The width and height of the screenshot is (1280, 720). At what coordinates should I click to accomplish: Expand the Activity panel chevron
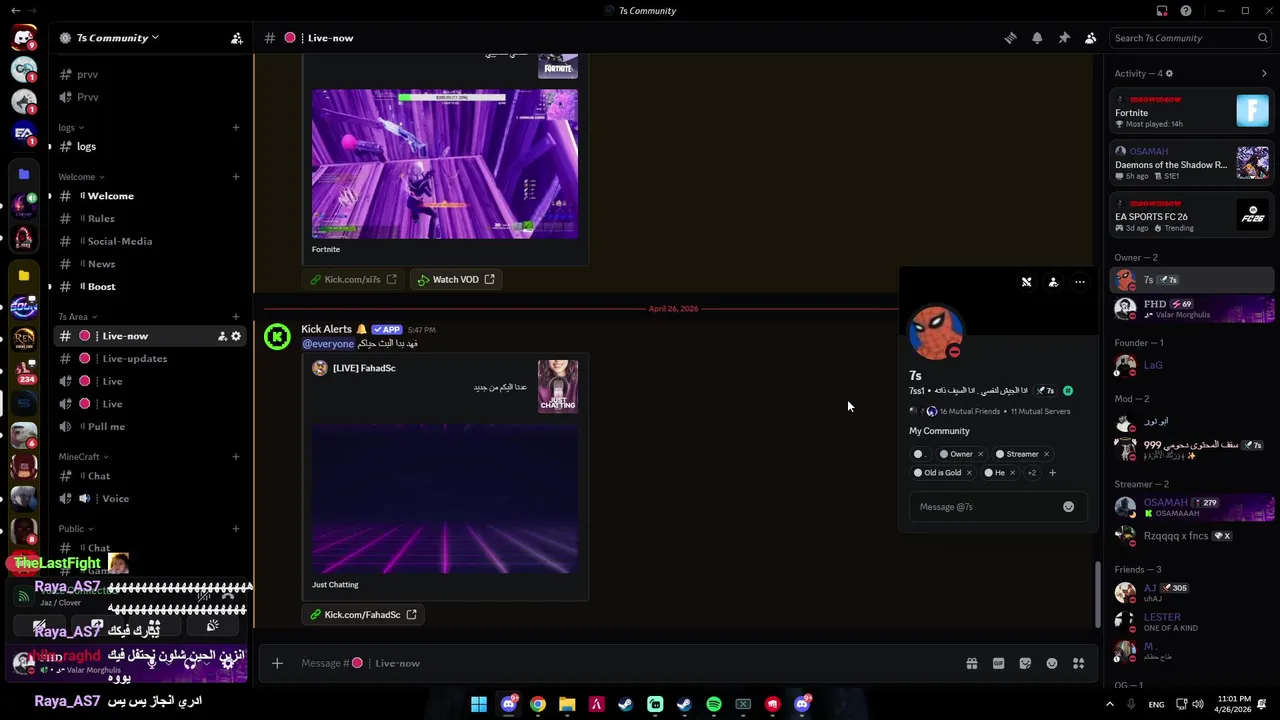click(1264, 73)
